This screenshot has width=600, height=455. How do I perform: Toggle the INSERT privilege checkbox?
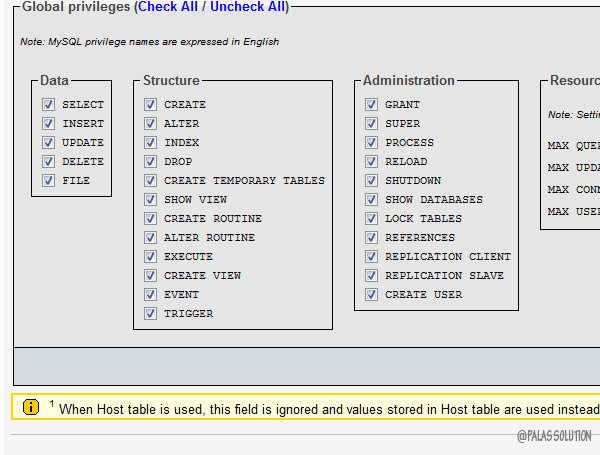tap(48, 123)
